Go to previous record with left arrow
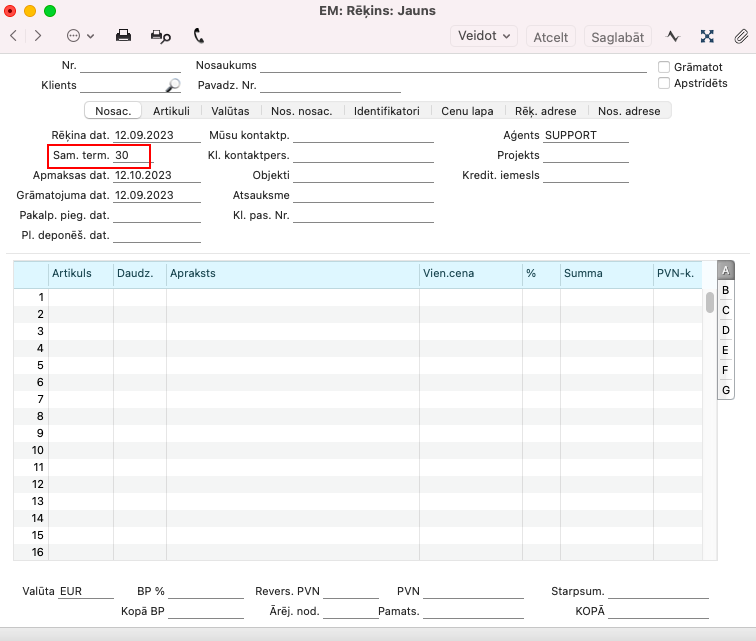Screen dimensions: 756x641 click(13, 36)
